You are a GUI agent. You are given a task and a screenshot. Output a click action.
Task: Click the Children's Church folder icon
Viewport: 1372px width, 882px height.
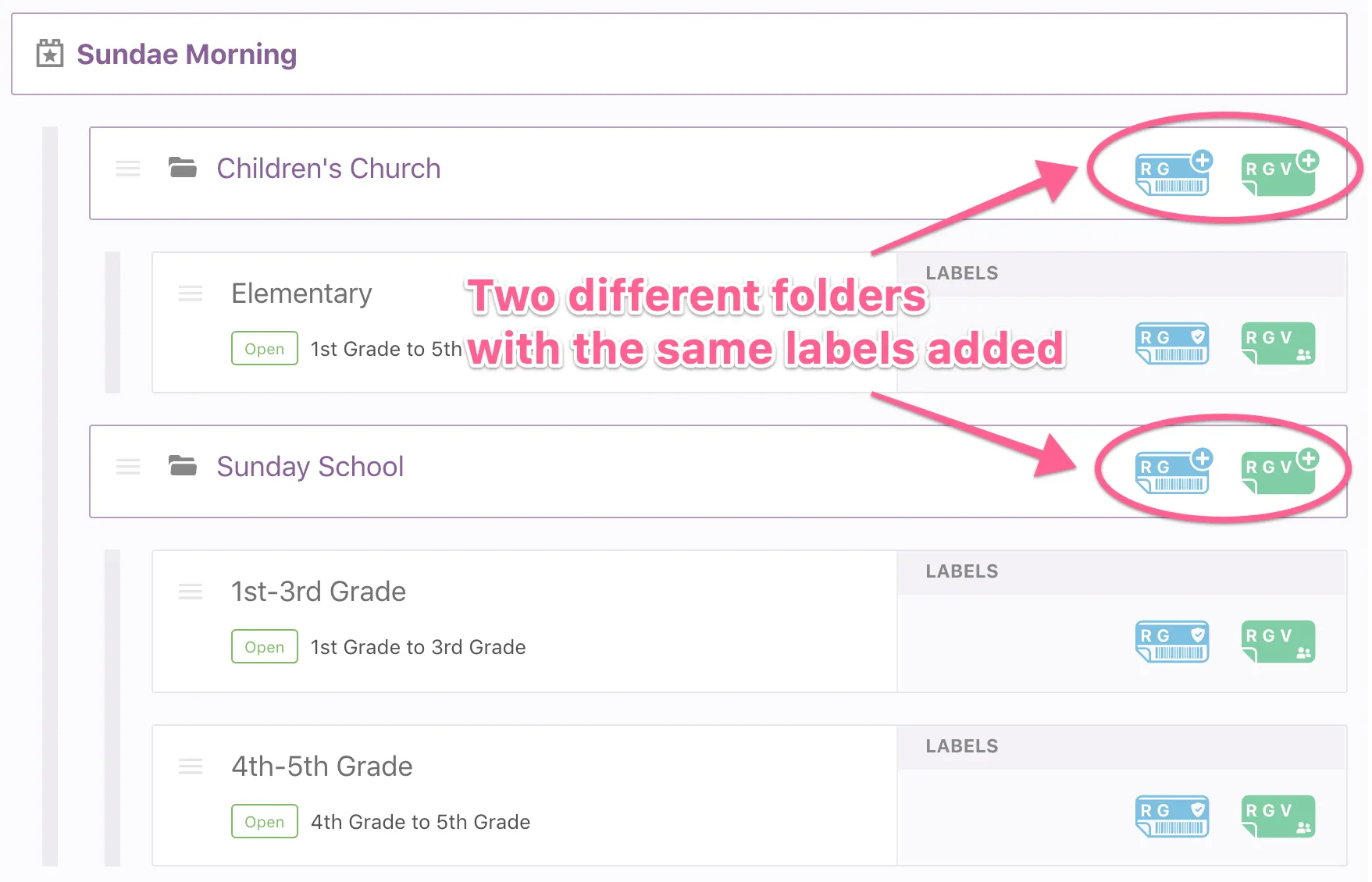point(183,168)
